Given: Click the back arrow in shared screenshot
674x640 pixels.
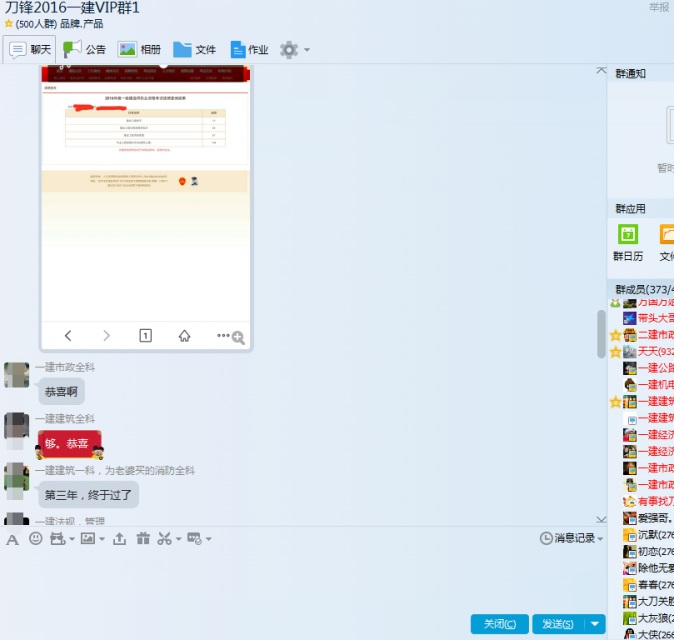Looking at the screenshot, I should [68, 336].
